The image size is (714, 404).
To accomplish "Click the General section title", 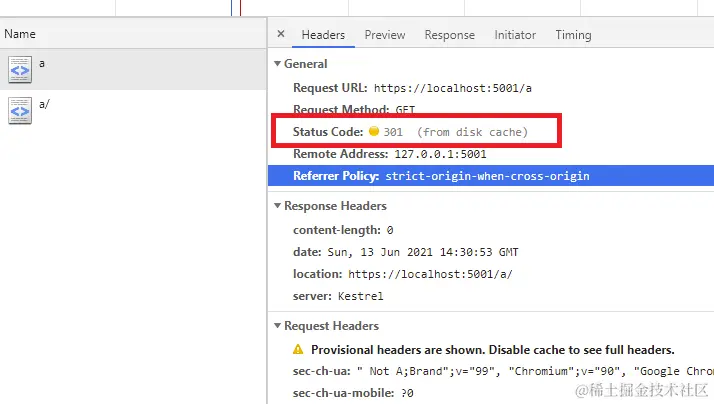I will (x=306, y=64).
